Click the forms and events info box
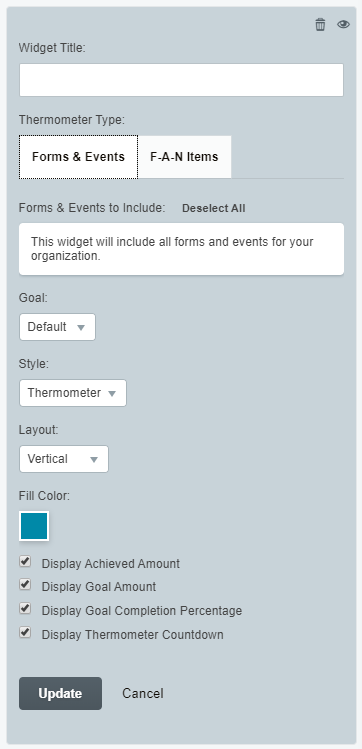 181,249
